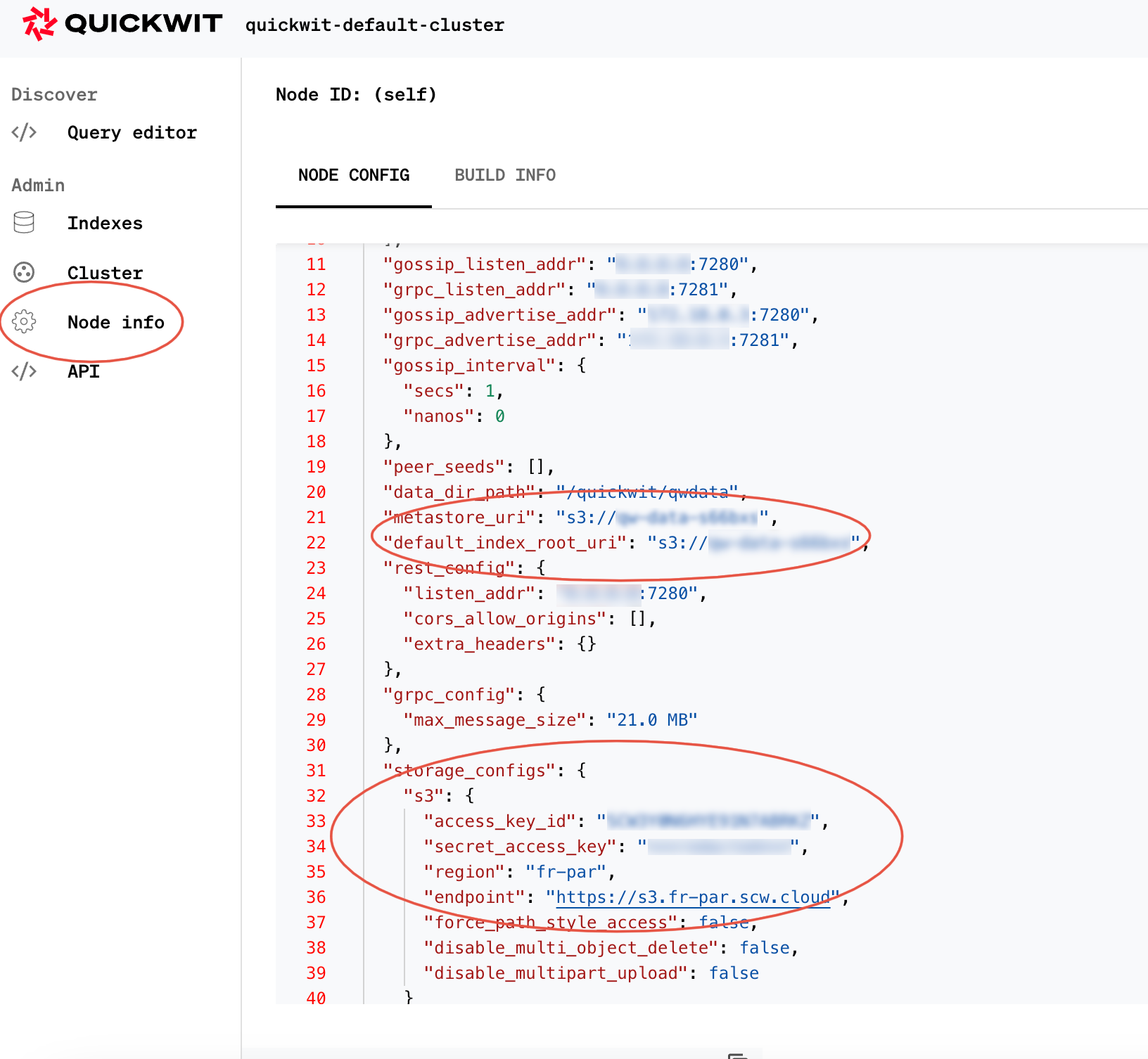This screenshot has width=1148, height=1059.
Task: Click the "disable_multi_object_delete" key
Action: point(571,948)
